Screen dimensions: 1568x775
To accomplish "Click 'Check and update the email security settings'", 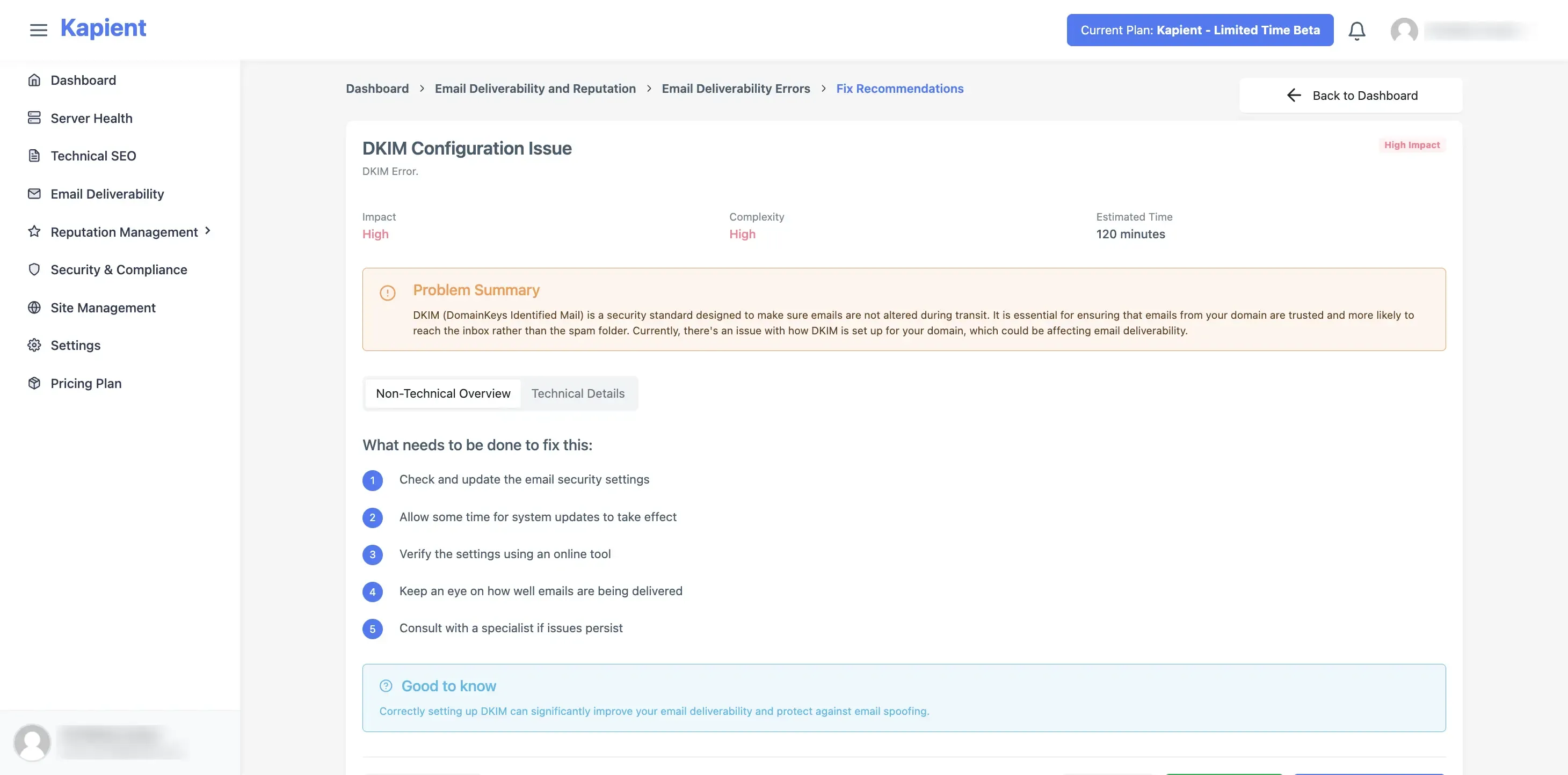I will click(x=524, y=479).
